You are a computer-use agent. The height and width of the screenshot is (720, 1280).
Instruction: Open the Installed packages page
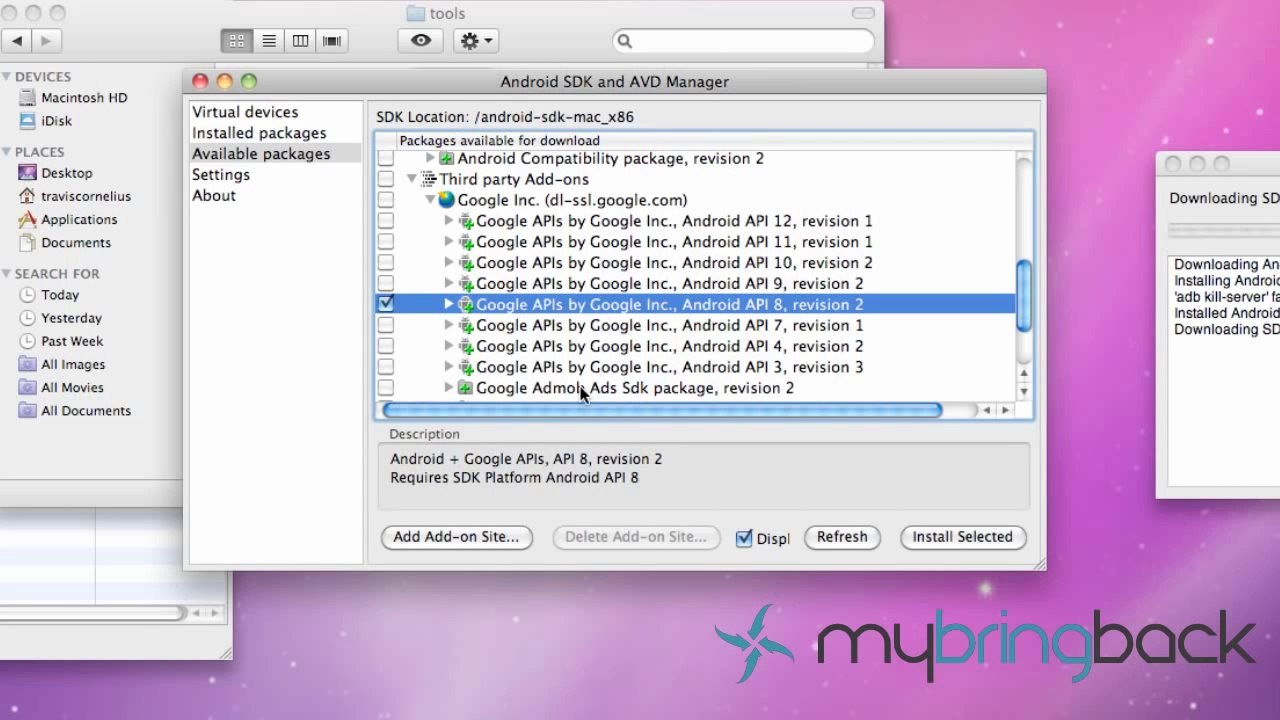259,133
